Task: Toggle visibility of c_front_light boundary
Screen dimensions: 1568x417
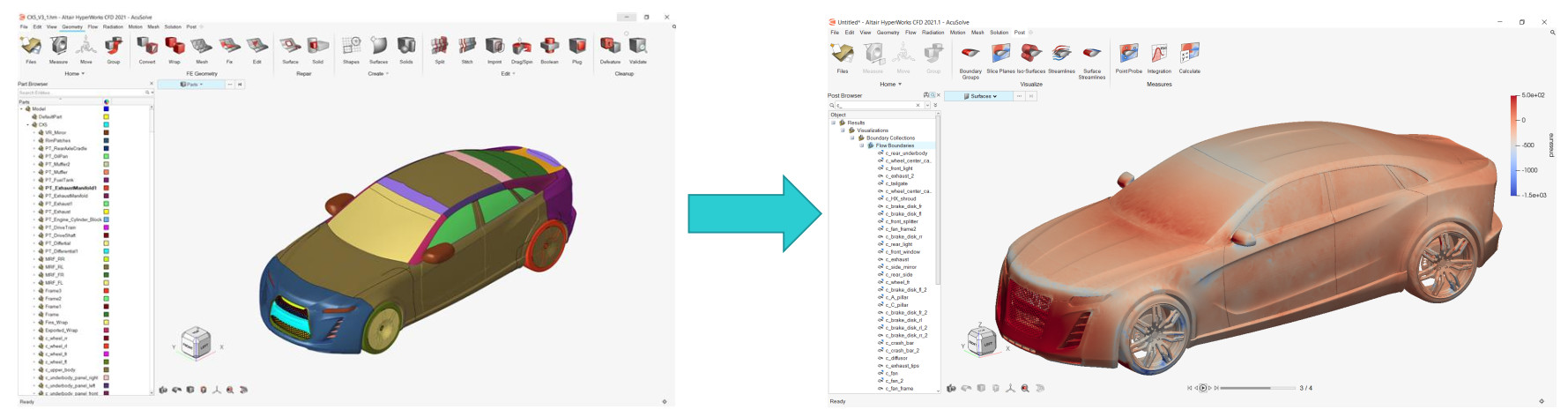Action: point(881,168)
